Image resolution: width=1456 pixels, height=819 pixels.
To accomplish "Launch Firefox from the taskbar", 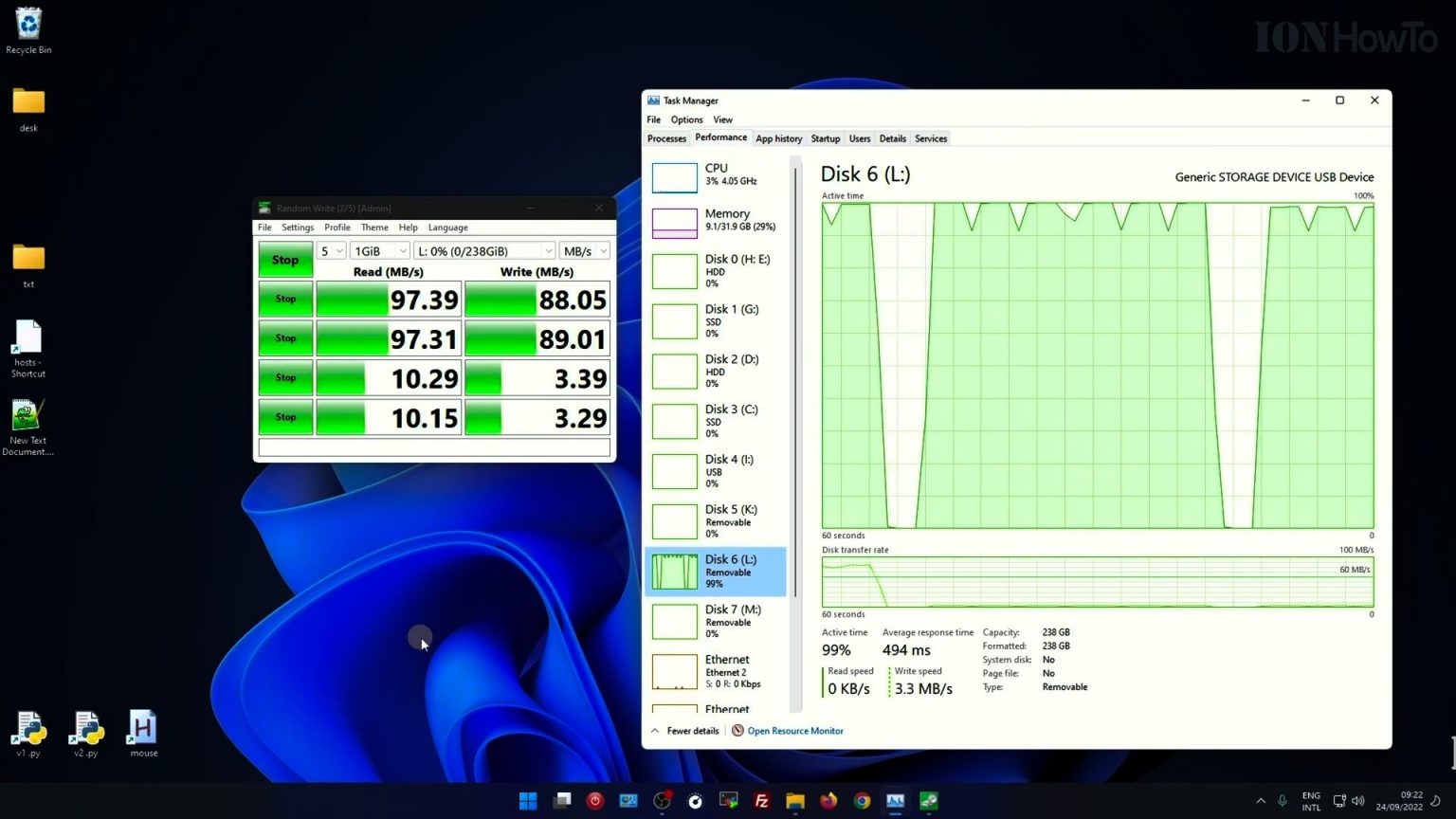I will pos(828,801).
